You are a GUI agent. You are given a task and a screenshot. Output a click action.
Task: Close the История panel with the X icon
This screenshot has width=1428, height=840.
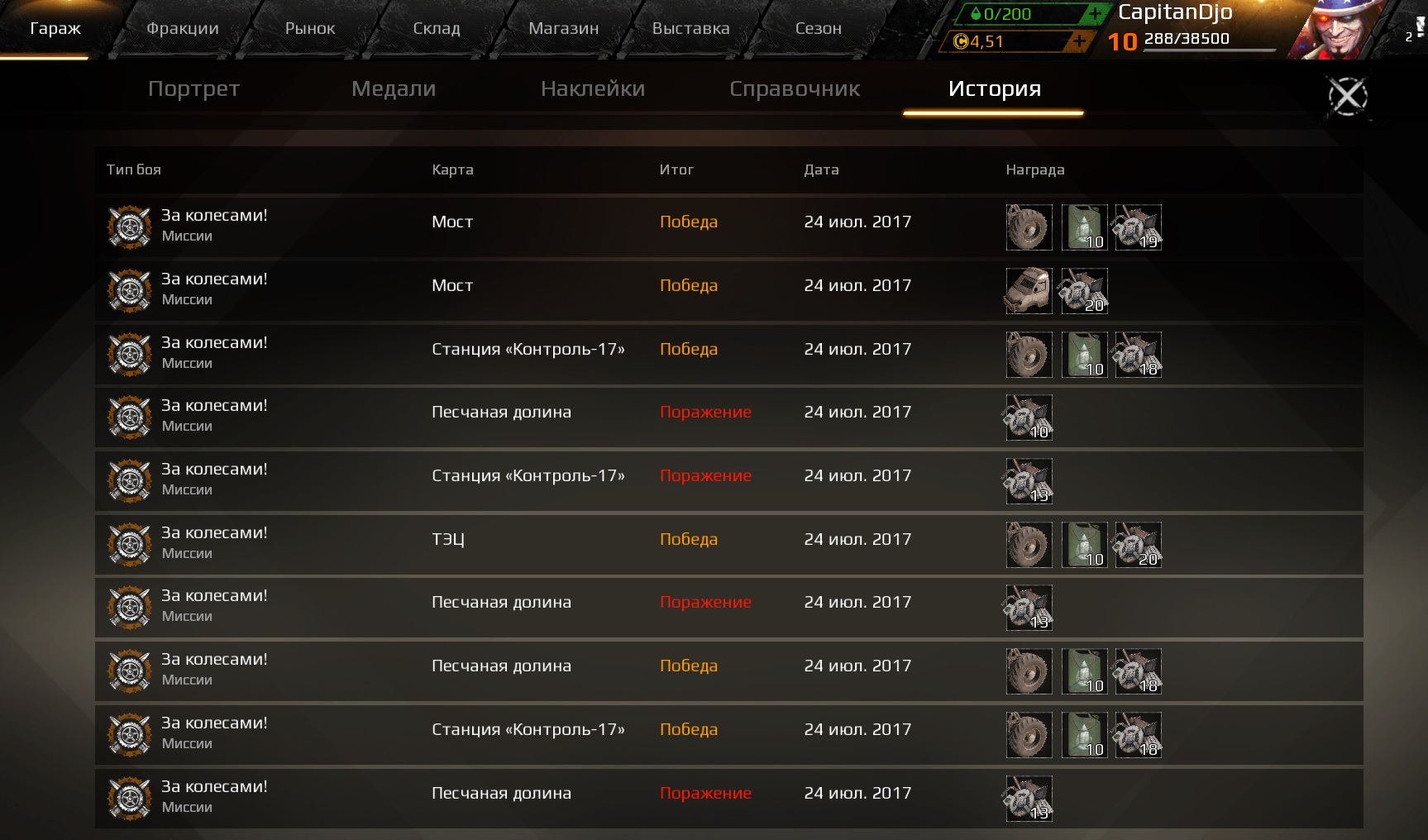1348,97
